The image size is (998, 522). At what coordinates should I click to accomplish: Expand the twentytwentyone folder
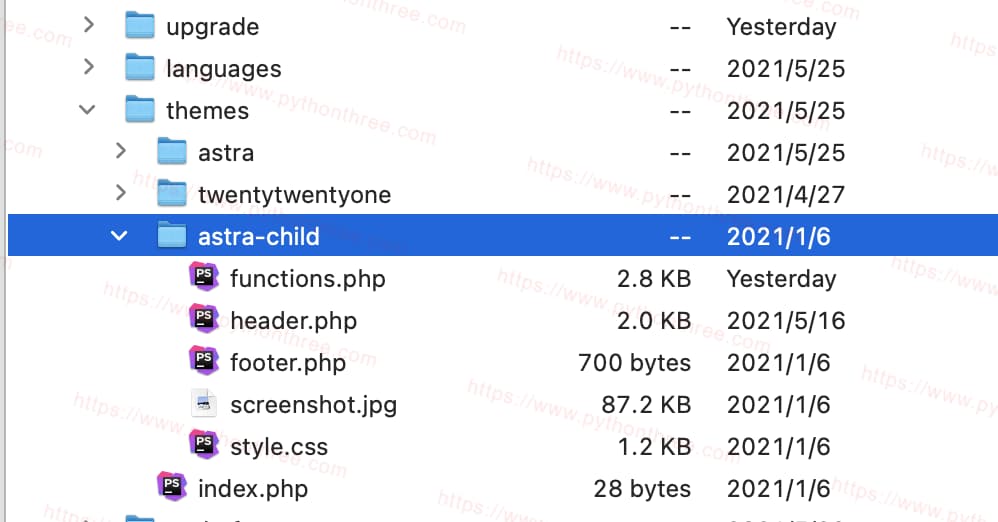[121, 193]
